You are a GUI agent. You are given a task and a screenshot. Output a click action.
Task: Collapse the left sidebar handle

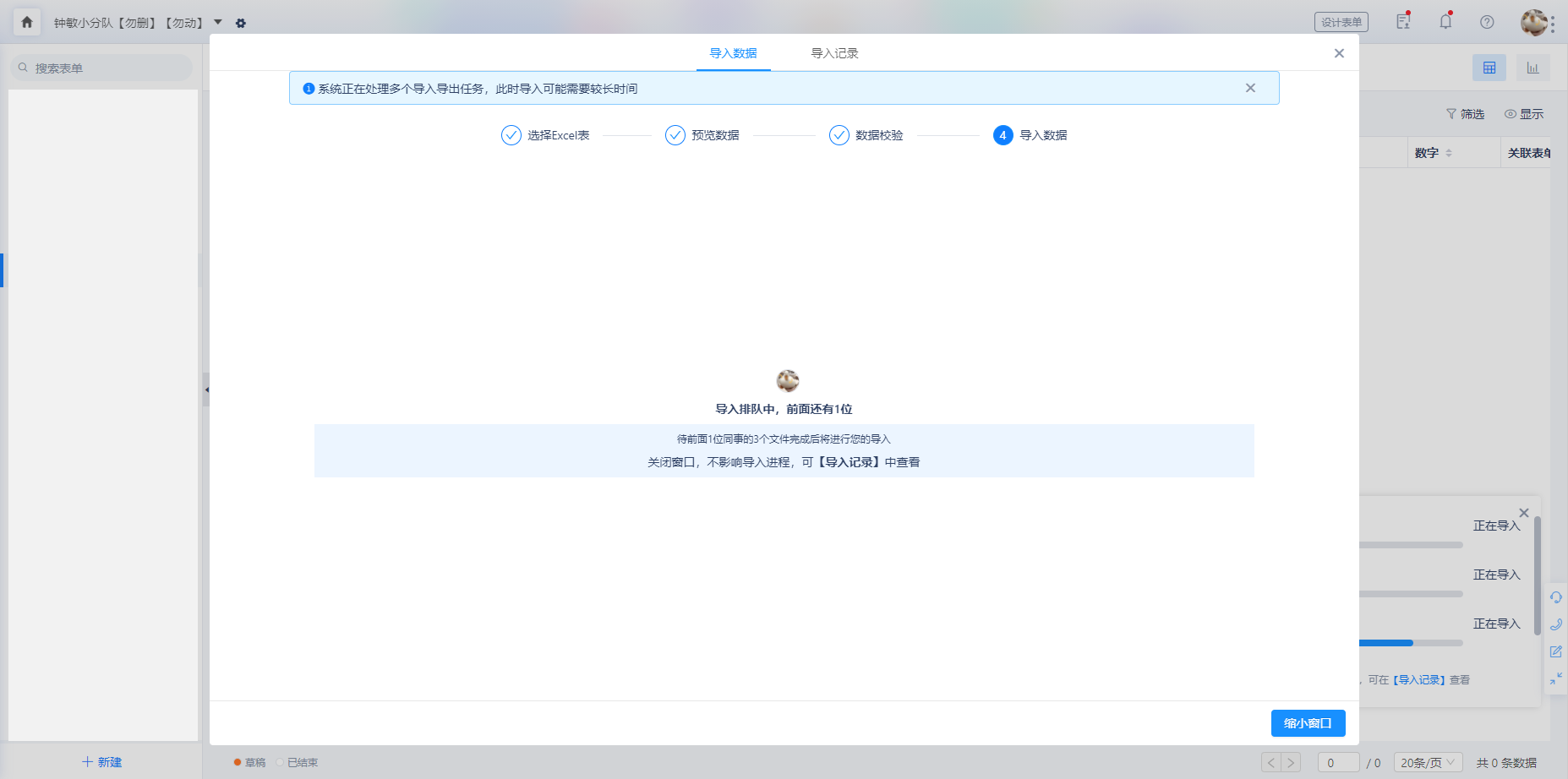pyautogui.click(x=205, y=389)
